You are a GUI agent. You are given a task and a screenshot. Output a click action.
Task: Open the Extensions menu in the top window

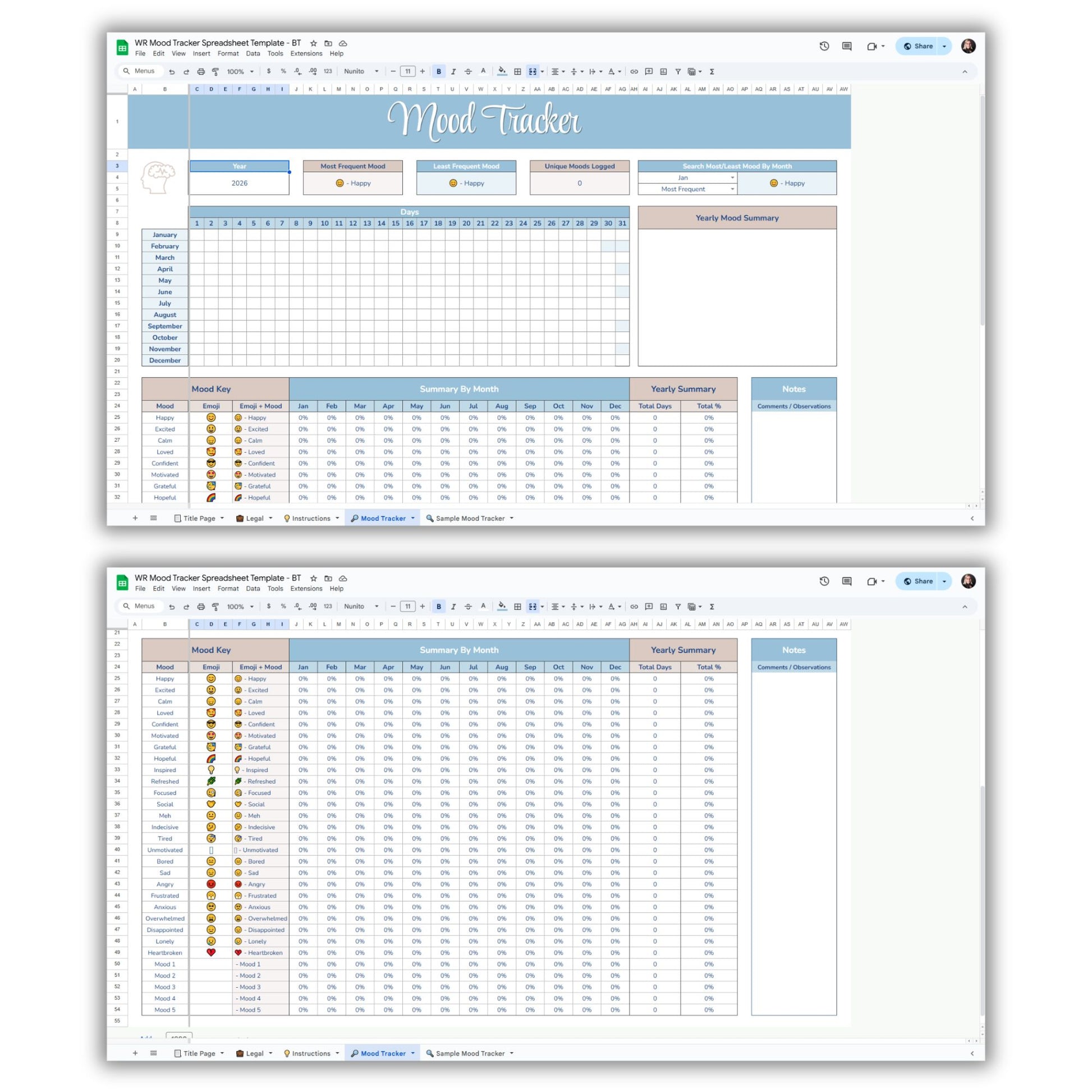pyautogui.click(x=306, y=54)
